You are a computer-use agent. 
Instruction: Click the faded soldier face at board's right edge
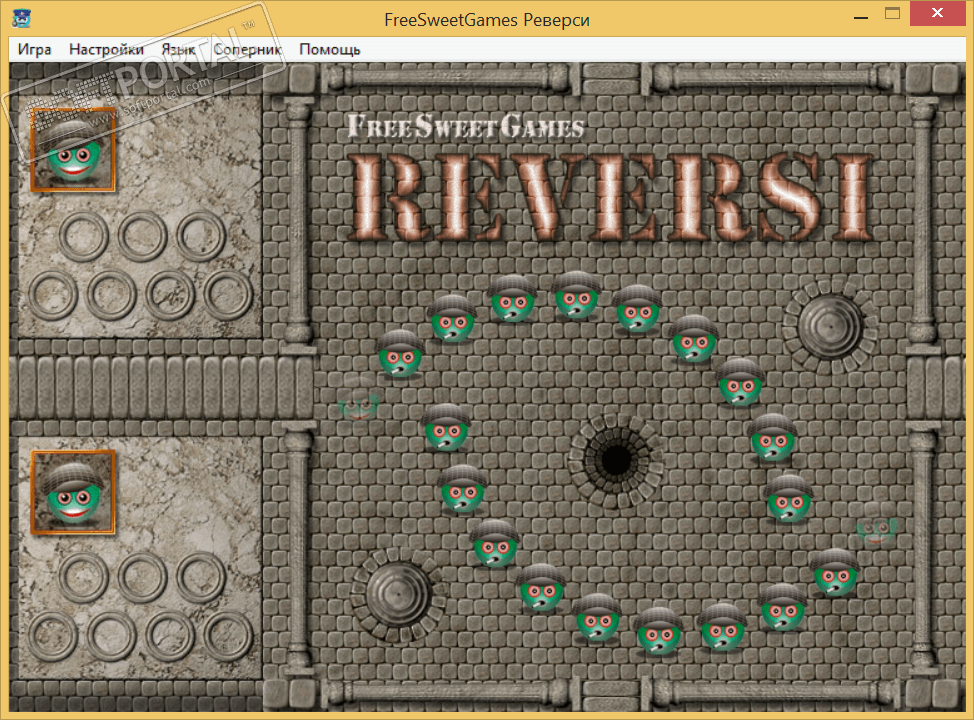tap(876, 525)
